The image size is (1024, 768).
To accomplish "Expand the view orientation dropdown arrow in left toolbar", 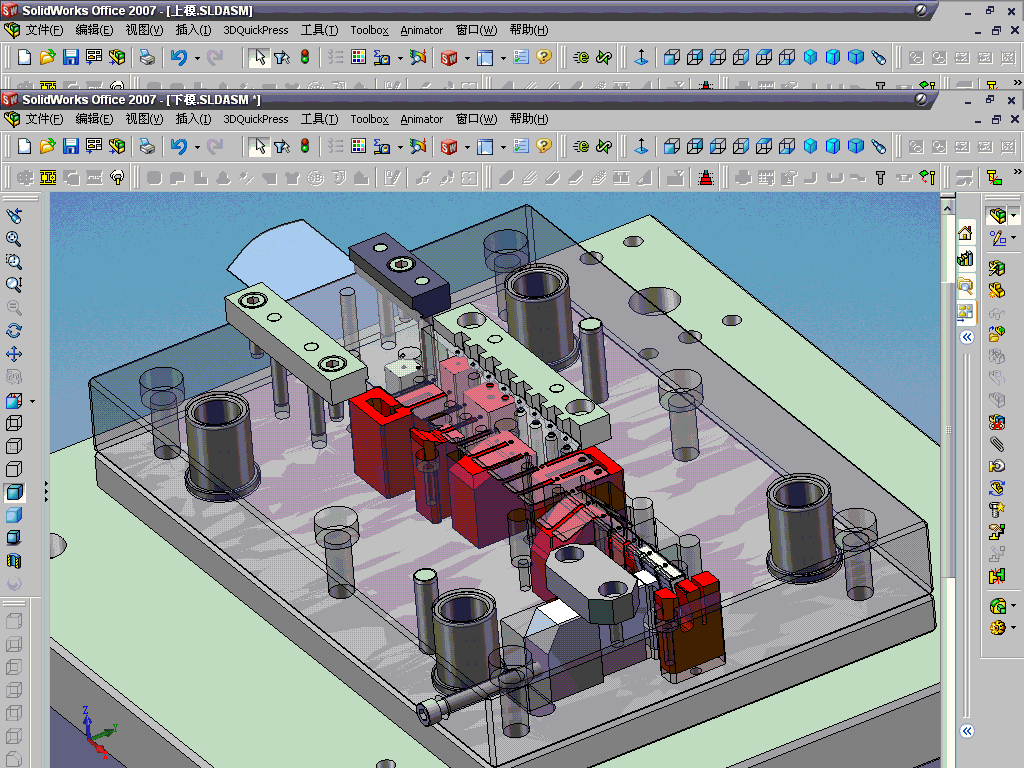I will point(33,402).
